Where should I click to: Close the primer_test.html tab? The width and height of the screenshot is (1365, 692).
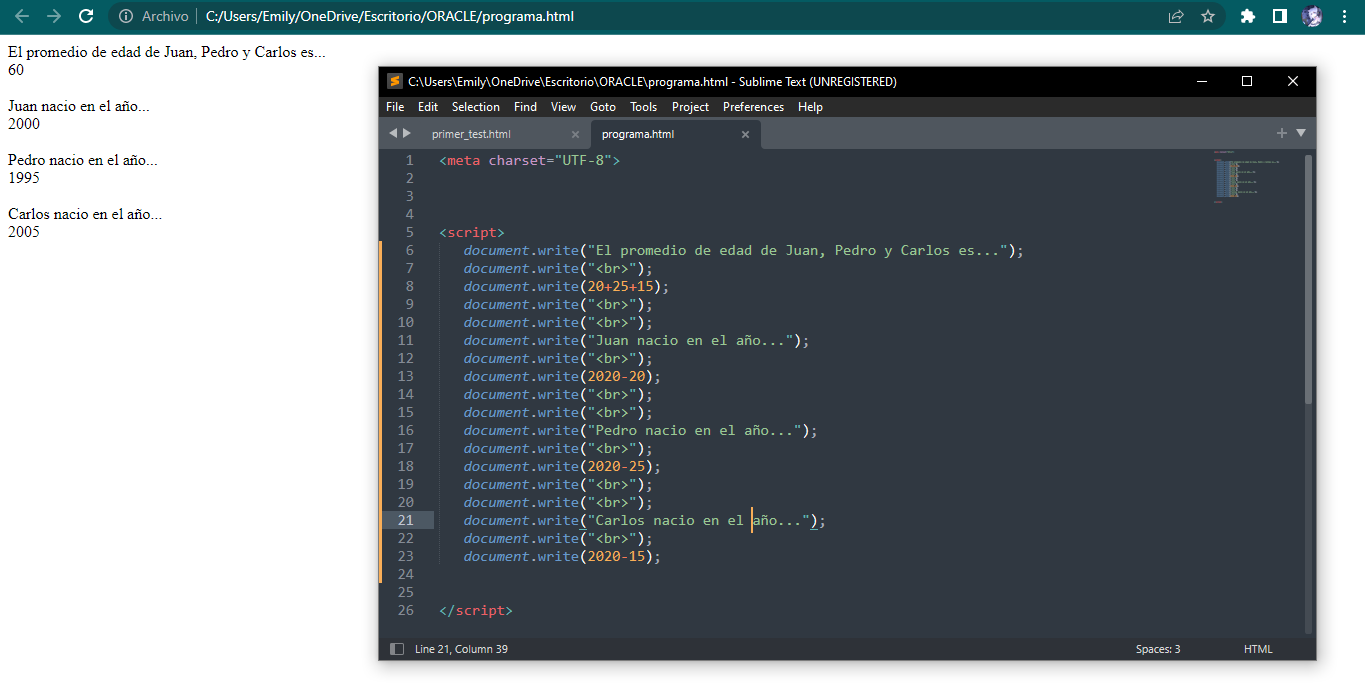coord(575,134)
